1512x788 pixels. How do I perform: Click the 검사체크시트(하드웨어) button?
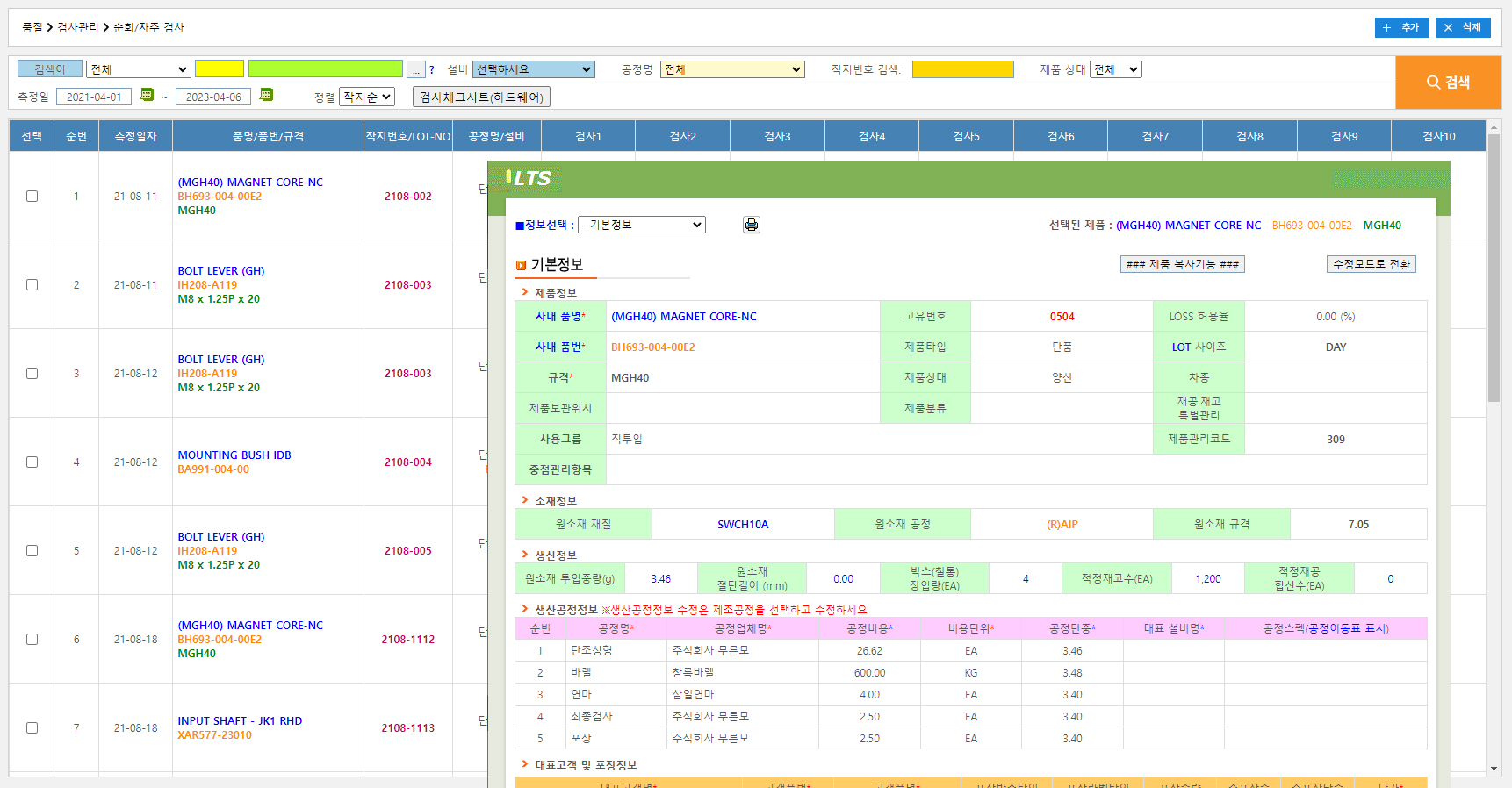(481, 97)
